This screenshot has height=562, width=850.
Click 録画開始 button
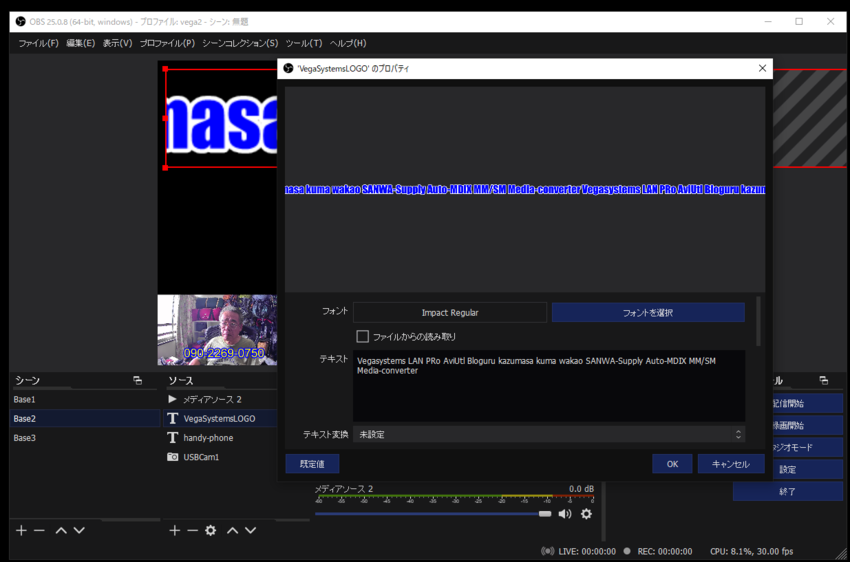tap(808, 425)
